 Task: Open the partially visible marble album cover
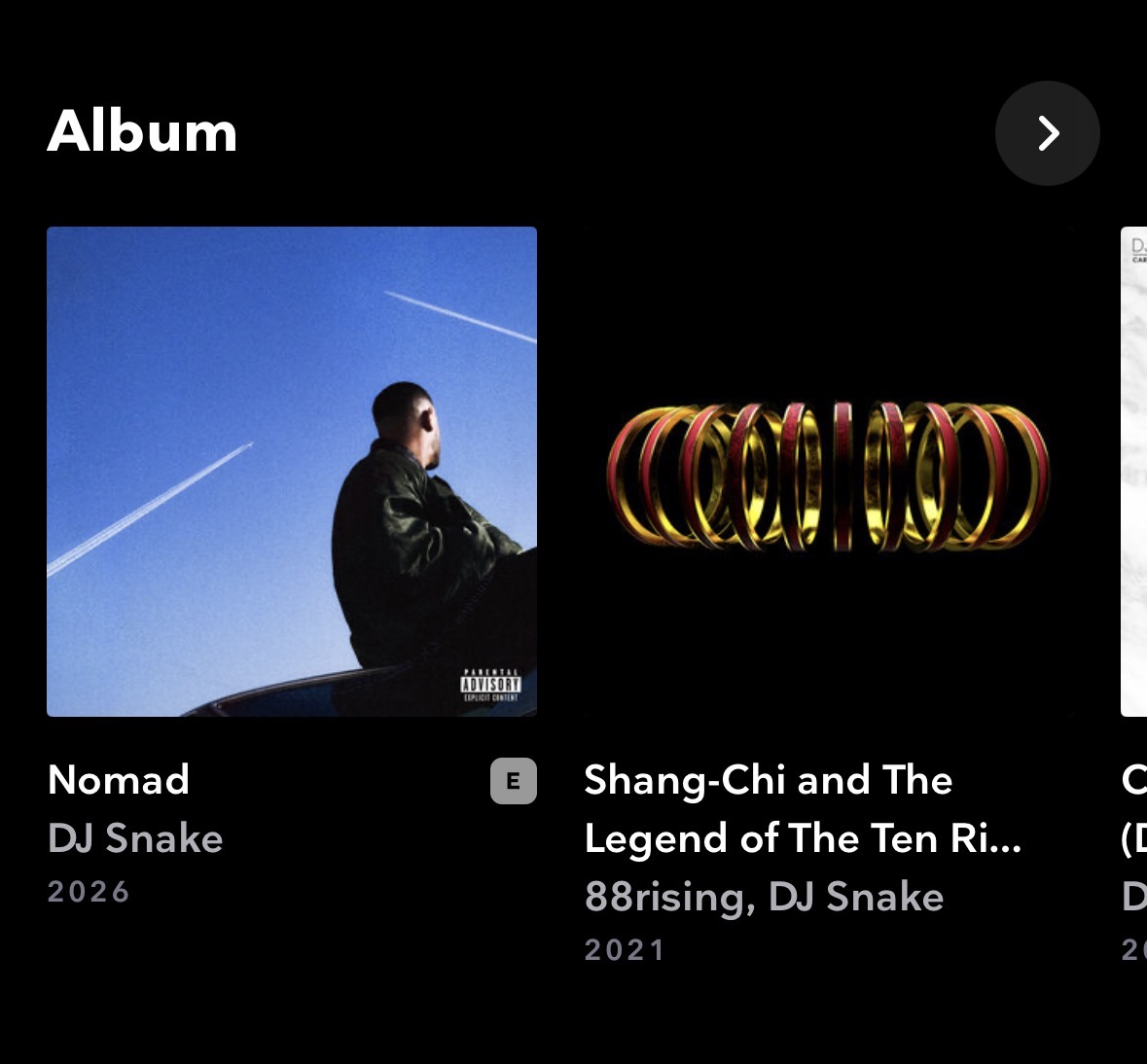[x=1133, y=472]
